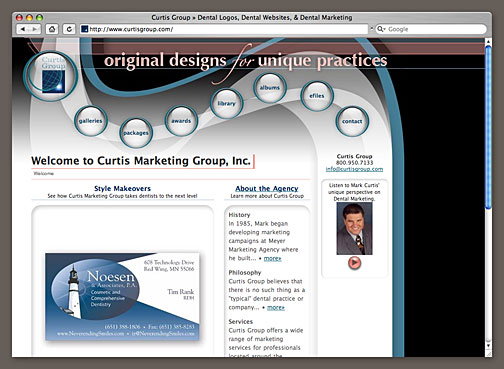Screen dimensions: 504x369
Task: Open the efiles bubble
Action: (x=317, y=96)
